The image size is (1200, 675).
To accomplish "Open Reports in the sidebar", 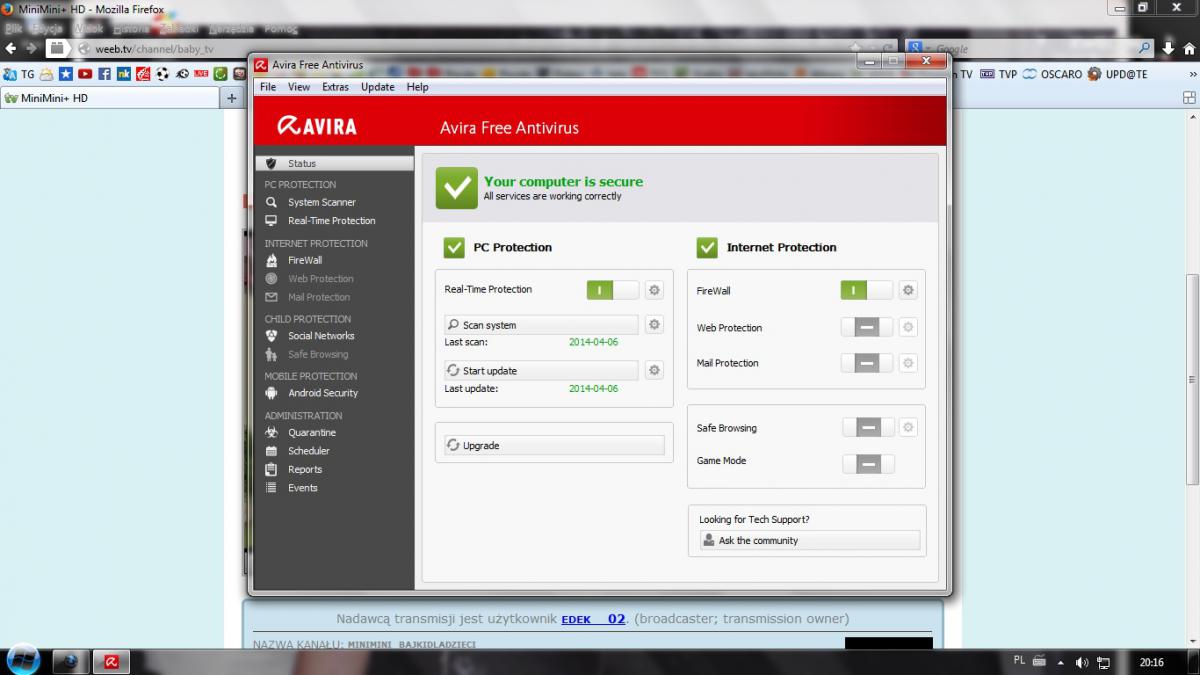I will point(305,469).
